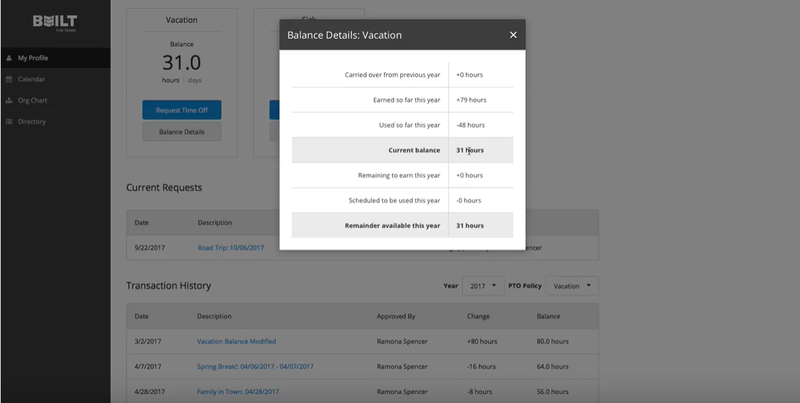Open the Spring Break! 04/06/2017 - 04/07/2017 link
The width and height of the screenshot is (800, 403).
[256, 366]
